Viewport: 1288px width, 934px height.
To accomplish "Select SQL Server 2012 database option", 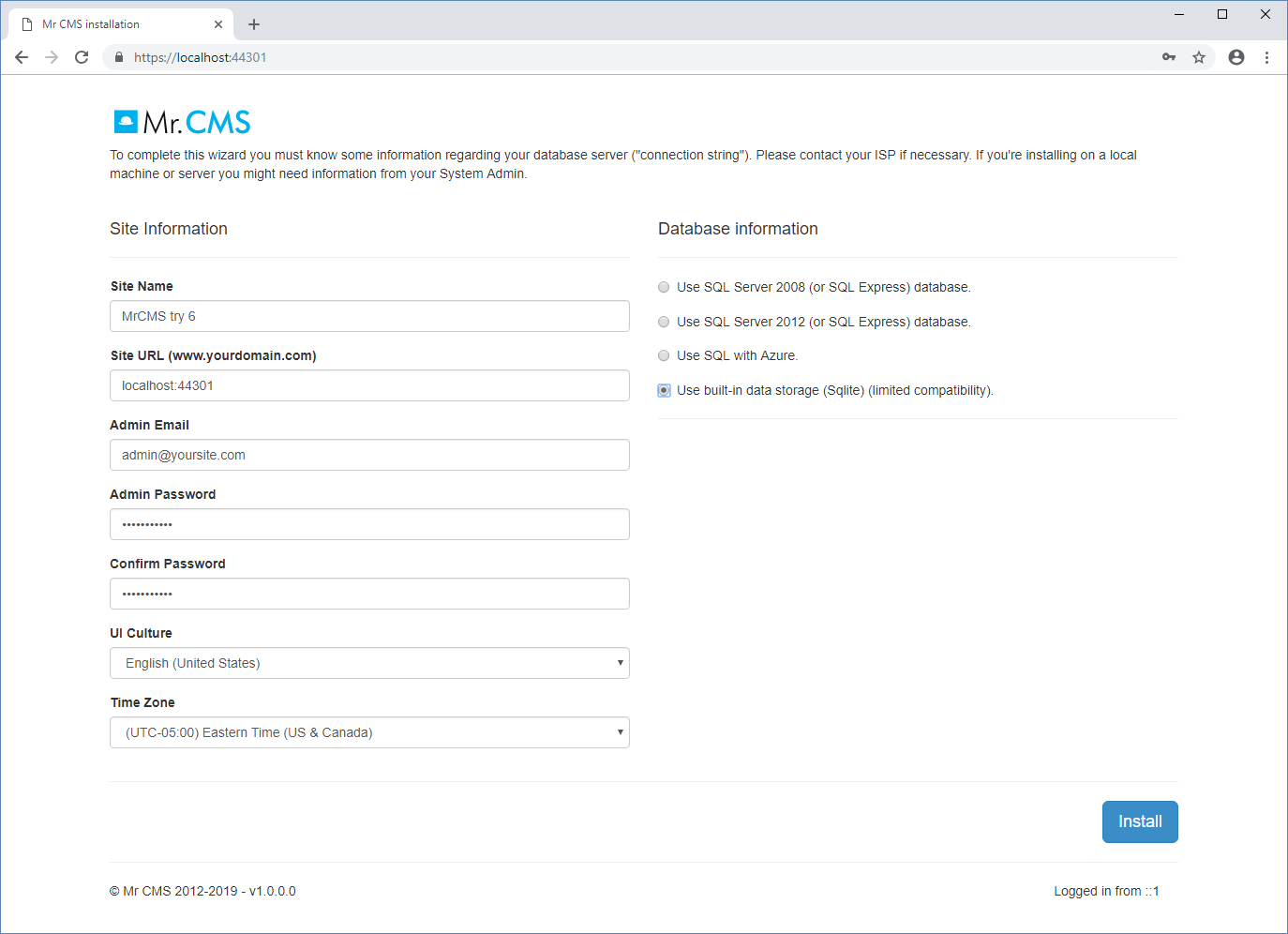I will [x=664, y=322].
